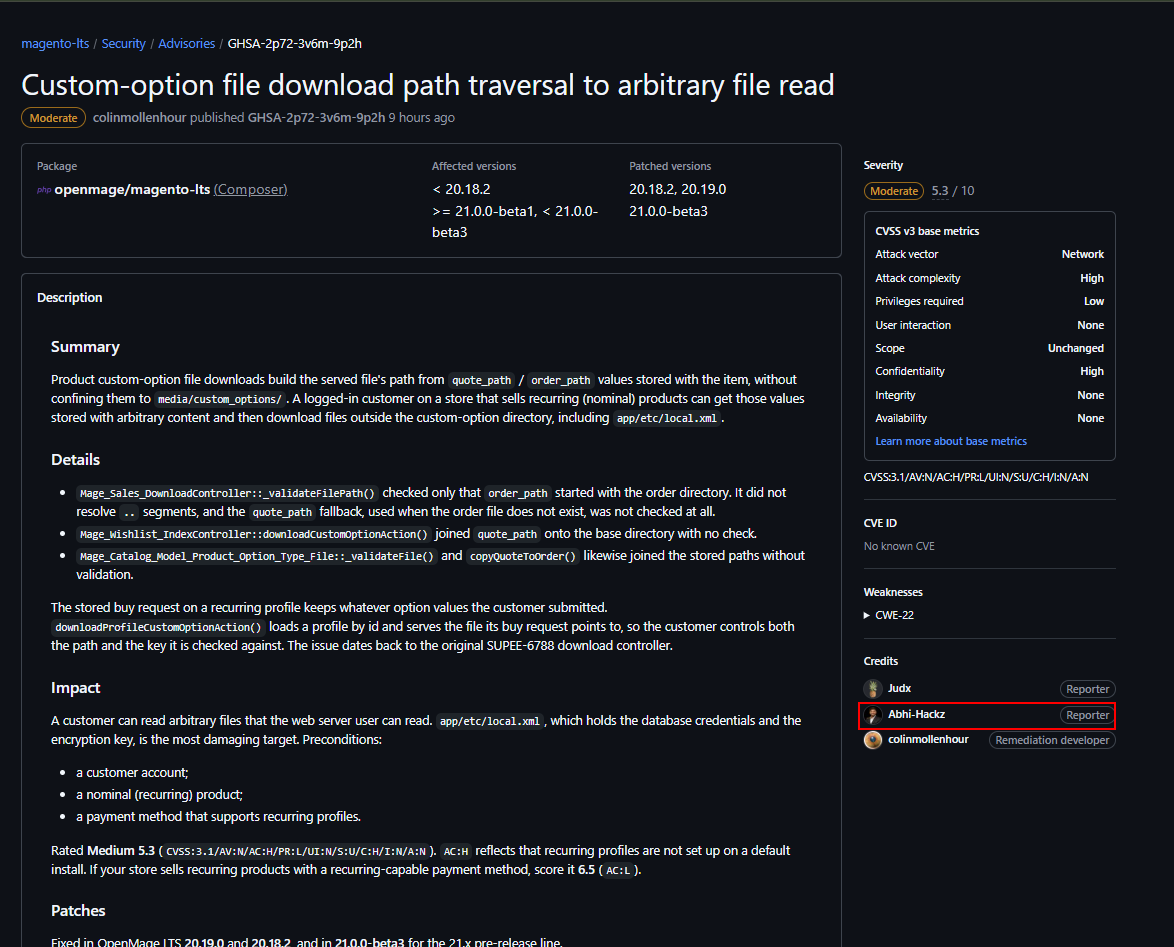The width and height of the screenshot is (1174, 947).
Task: Click the 'downloadProfileCustomOptionAction()' code snippet
Action: click(158, 627)
